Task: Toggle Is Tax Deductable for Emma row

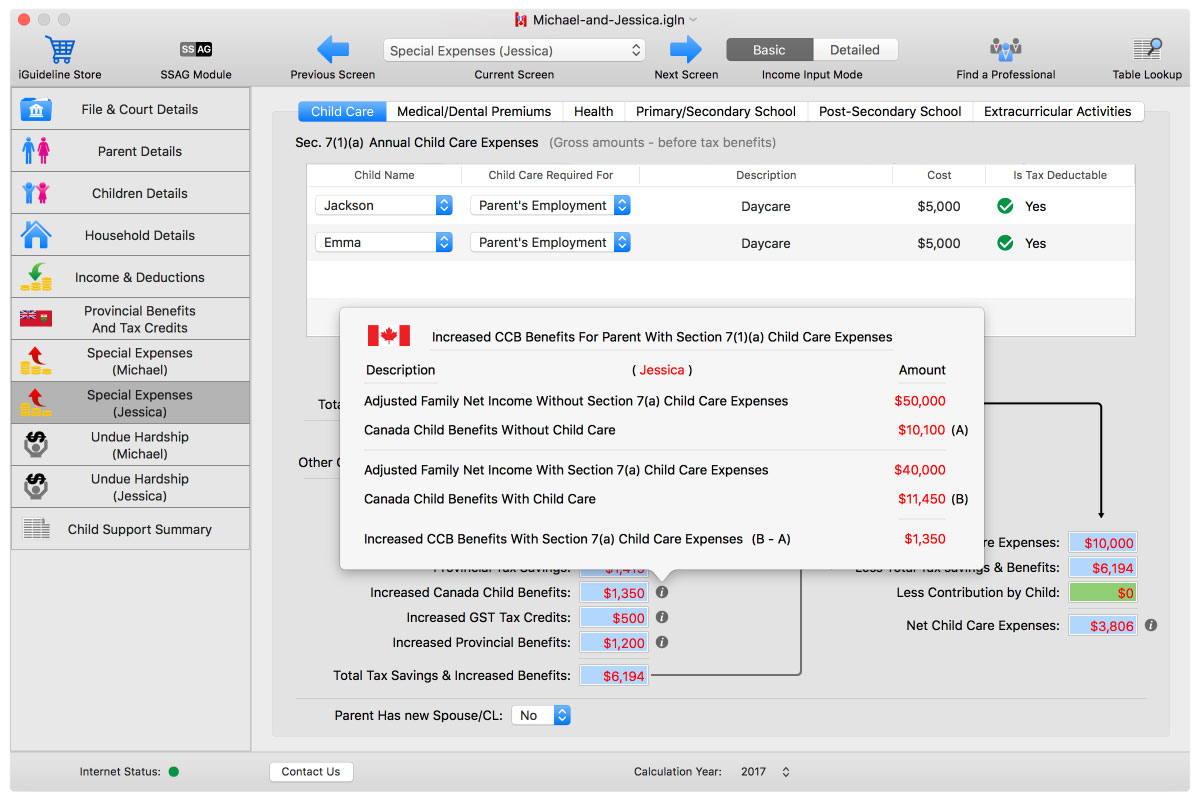Action: pyautogui.click(x=1005, y=243)
